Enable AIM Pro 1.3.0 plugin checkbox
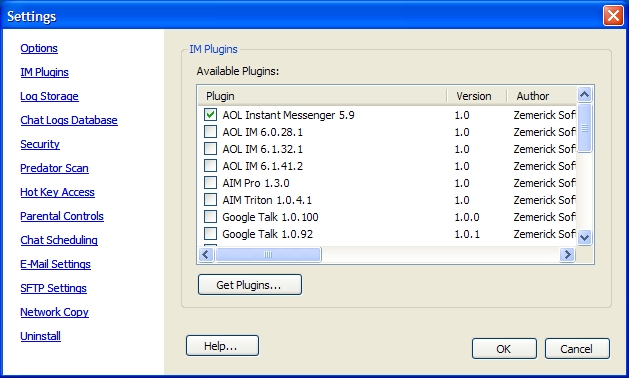 (210, 183)
